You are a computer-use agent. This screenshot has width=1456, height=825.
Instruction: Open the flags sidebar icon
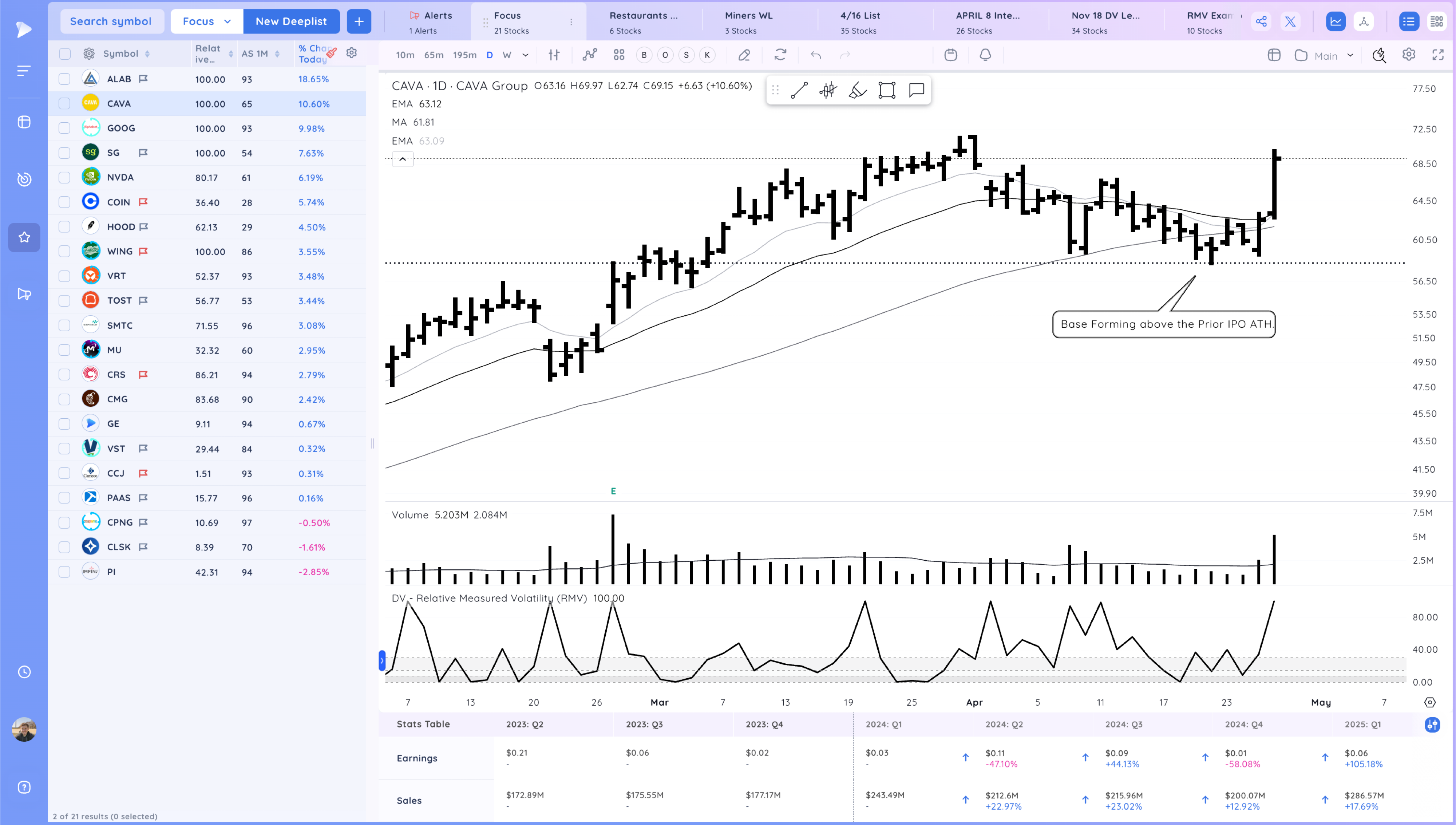[24, 294]
